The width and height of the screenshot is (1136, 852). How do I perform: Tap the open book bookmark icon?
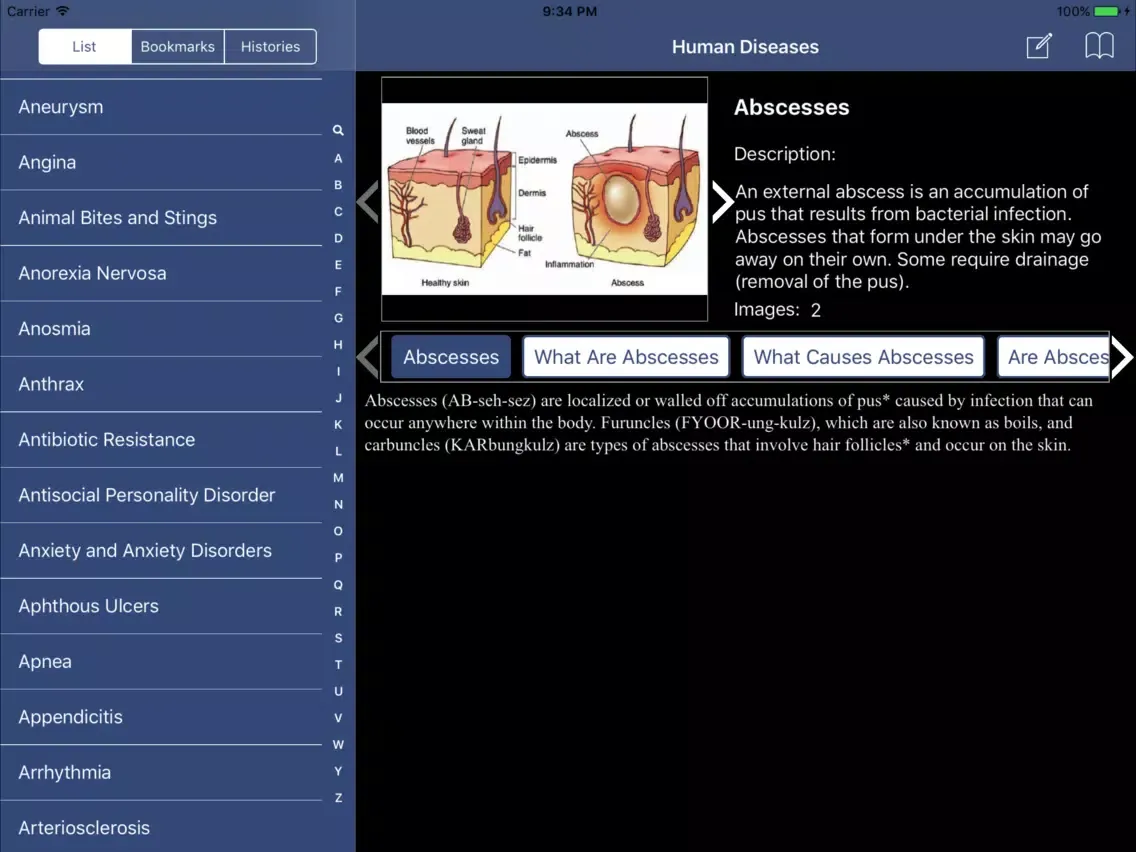click(x=1099, y=46)
